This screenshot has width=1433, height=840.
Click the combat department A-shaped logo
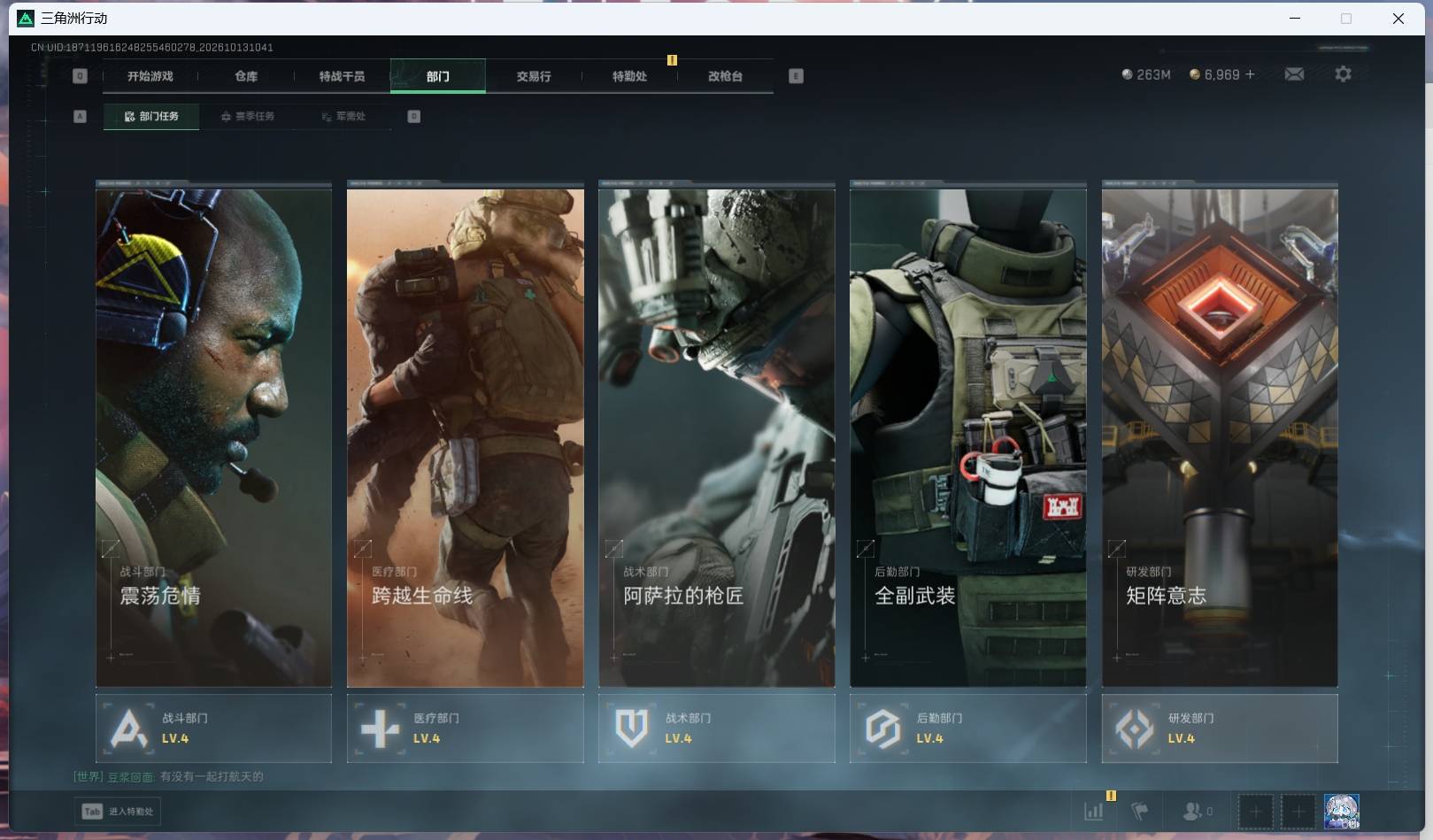click(129, 728)
